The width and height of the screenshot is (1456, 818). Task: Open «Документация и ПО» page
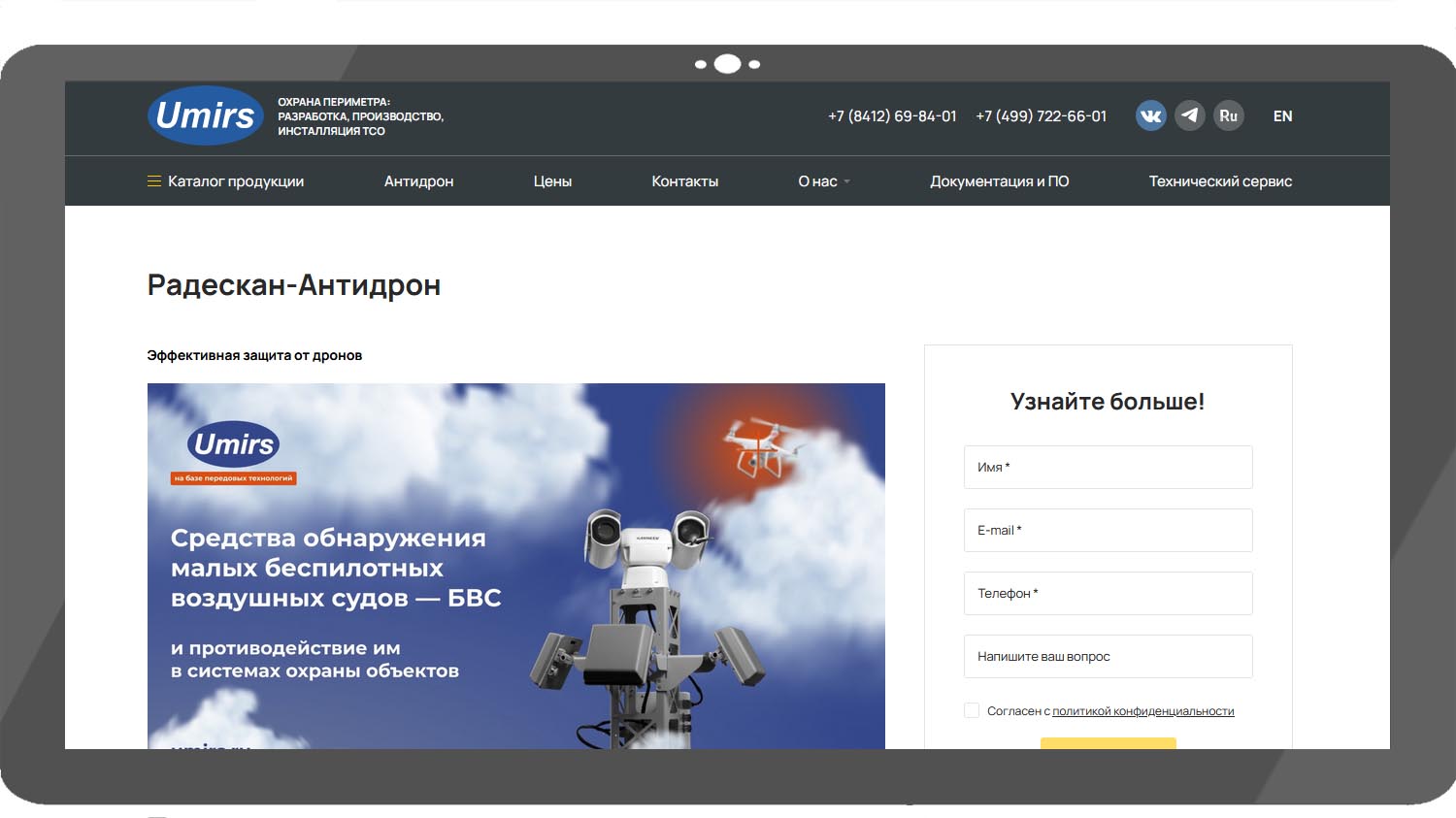(999, 181)
